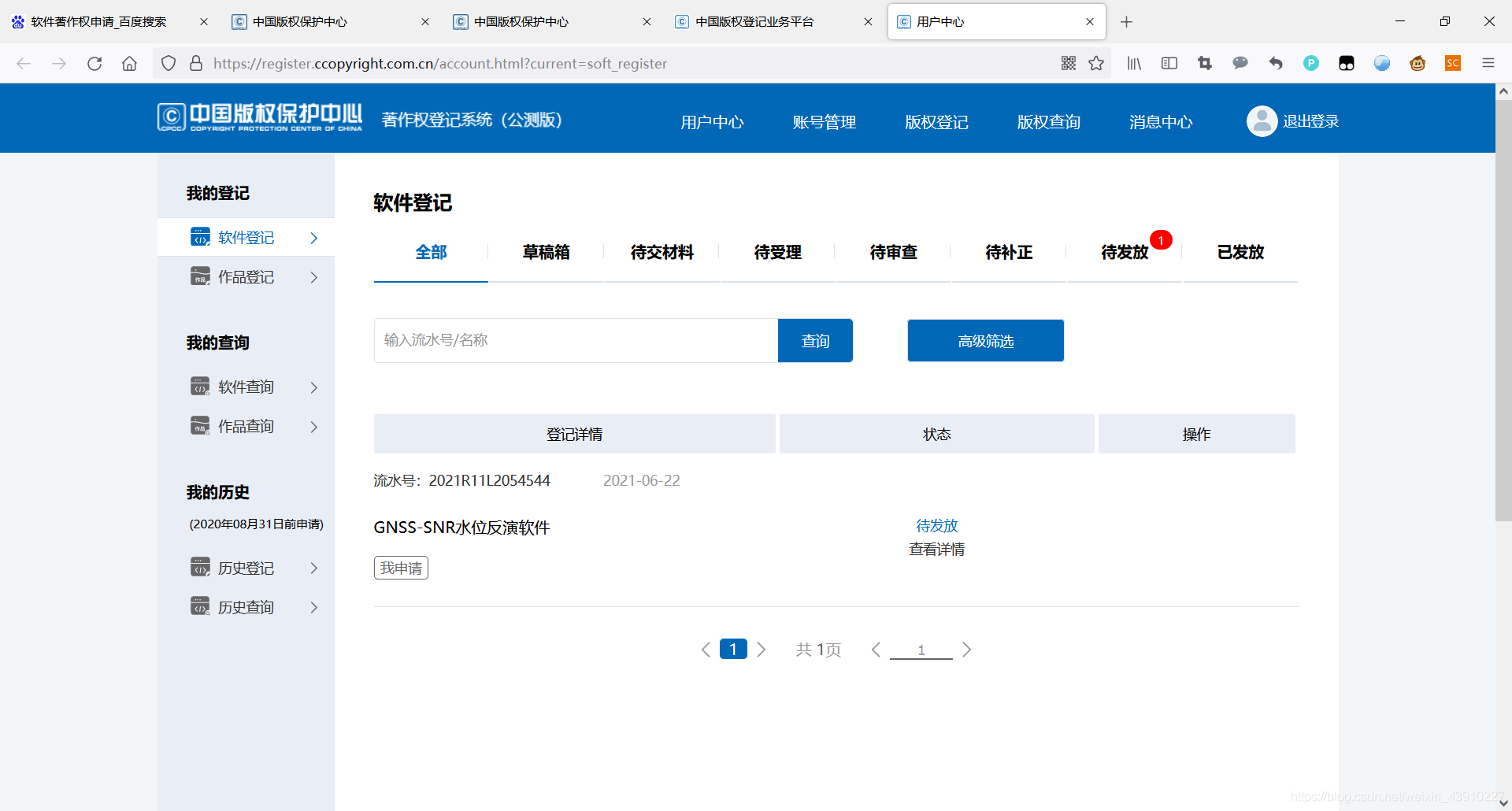Go to previous page with pagination arrow
Screen dimensions: 1512x811
(x=706, y=649)
